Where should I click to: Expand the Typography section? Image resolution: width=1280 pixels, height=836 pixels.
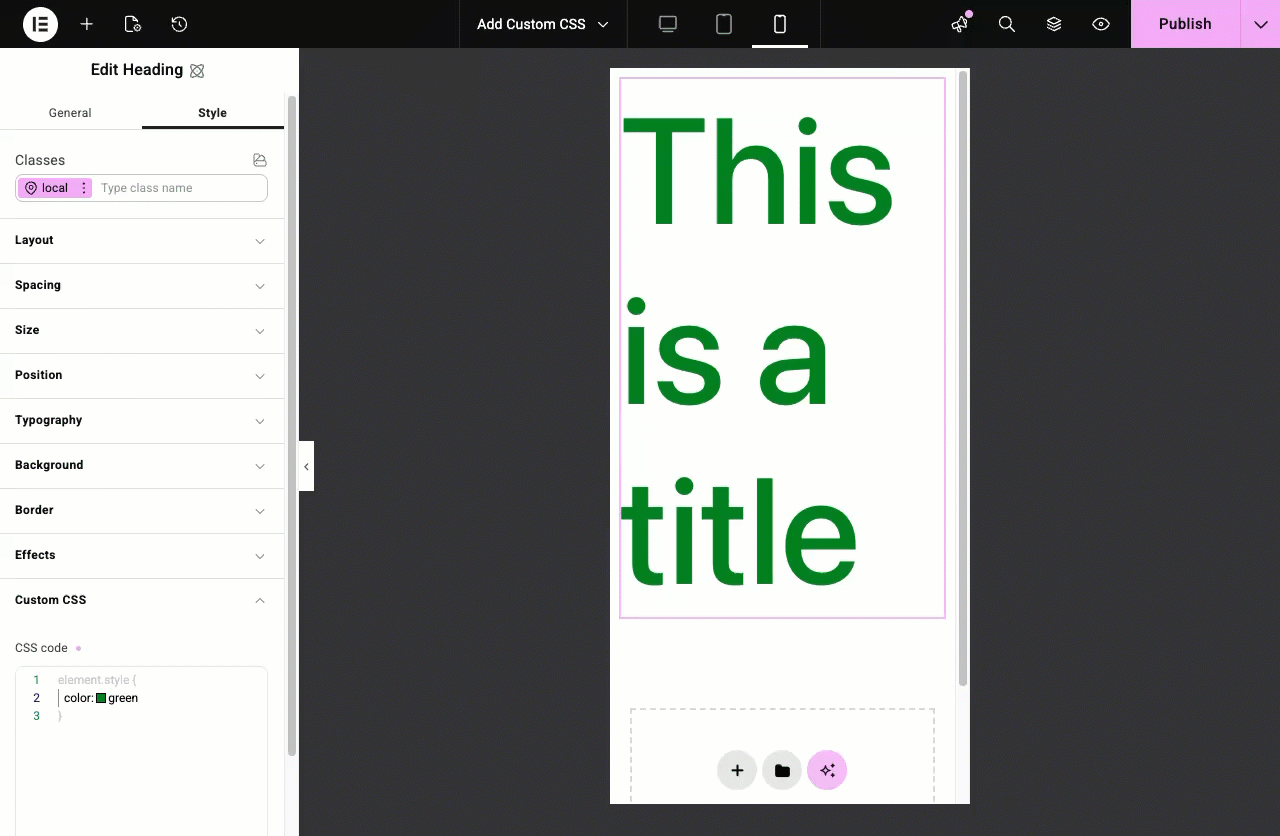pyautogui.click(x=141, y=420)
